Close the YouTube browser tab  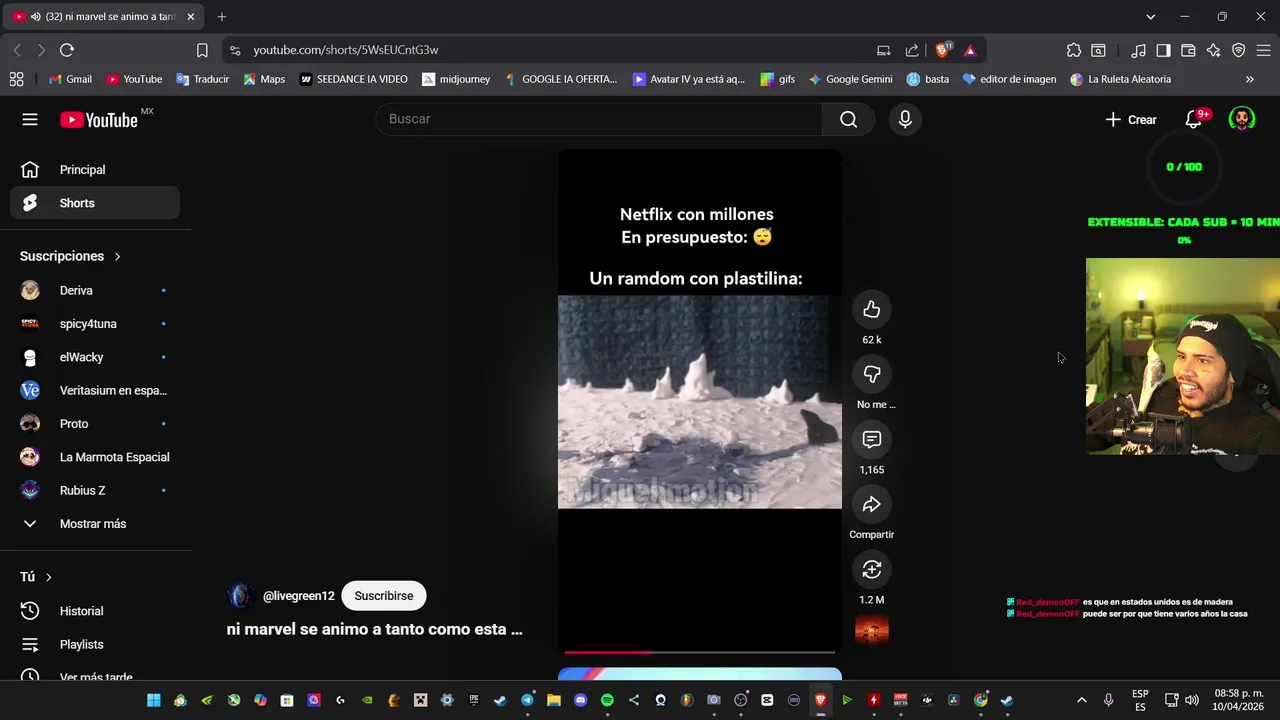click(191, 17)
